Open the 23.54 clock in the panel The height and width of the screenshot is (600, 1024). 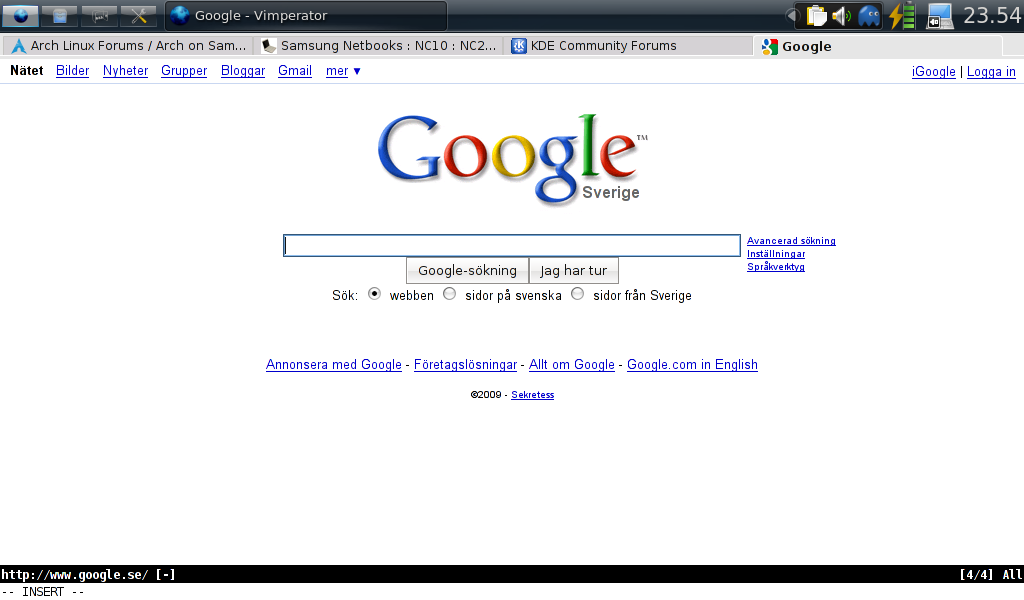pyautogui.click(x=991, y=16)
